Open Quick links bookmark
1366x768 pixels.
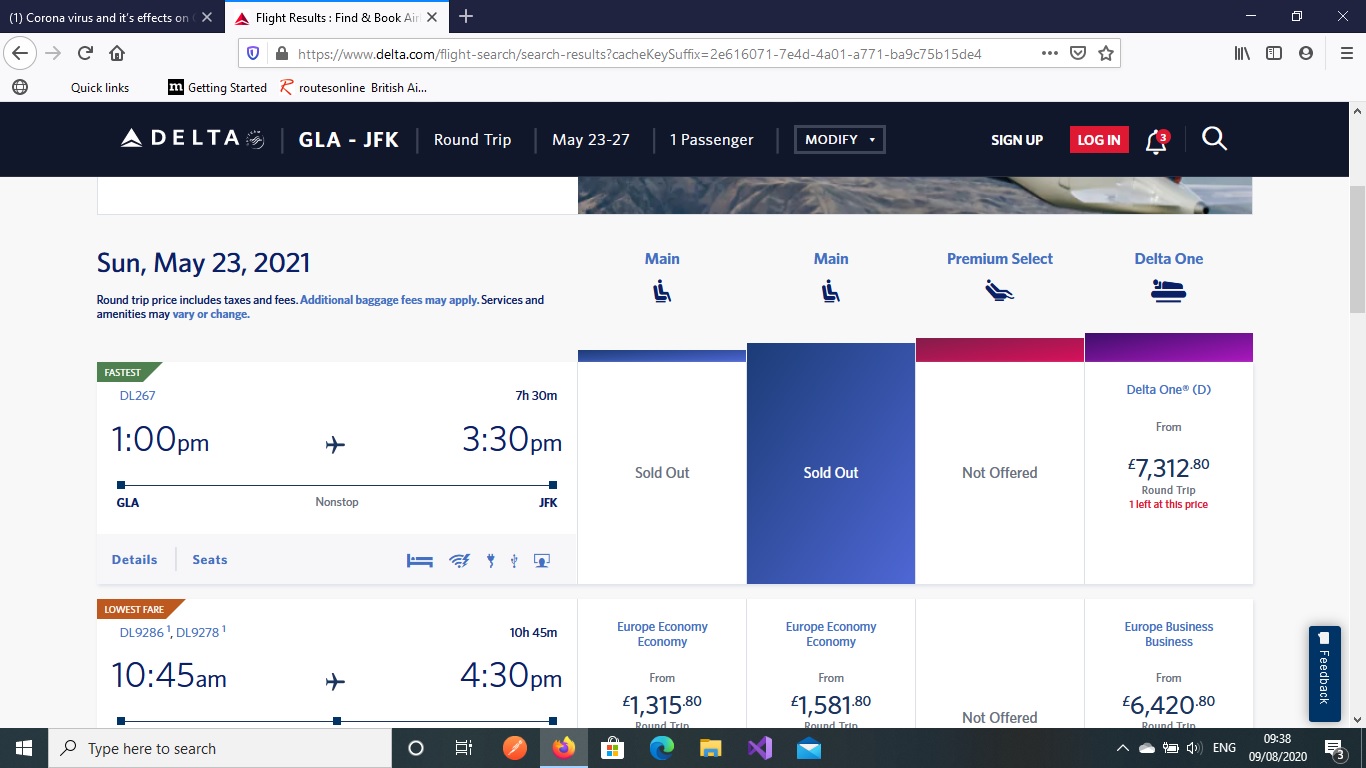(x=100, y=88)
